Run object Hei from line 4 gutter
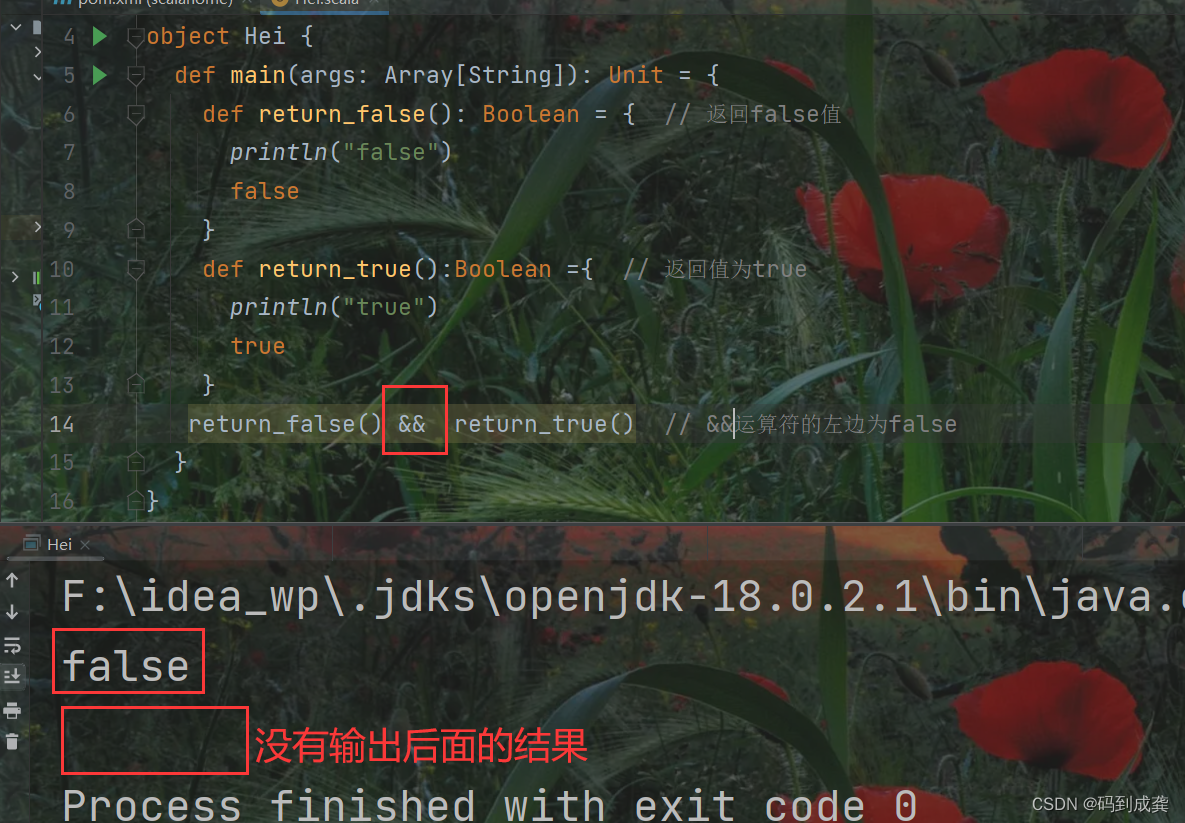Viewport: 1185px width, 823px height. point(100,36)
